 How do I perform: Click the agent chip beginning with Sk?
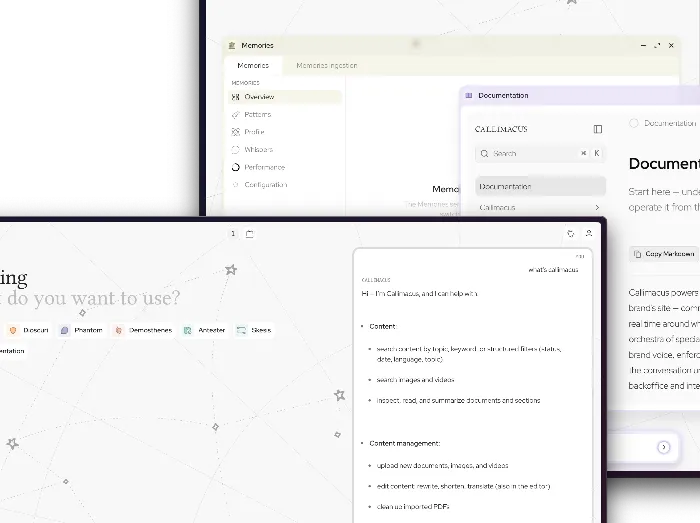[x=254, y=330]
